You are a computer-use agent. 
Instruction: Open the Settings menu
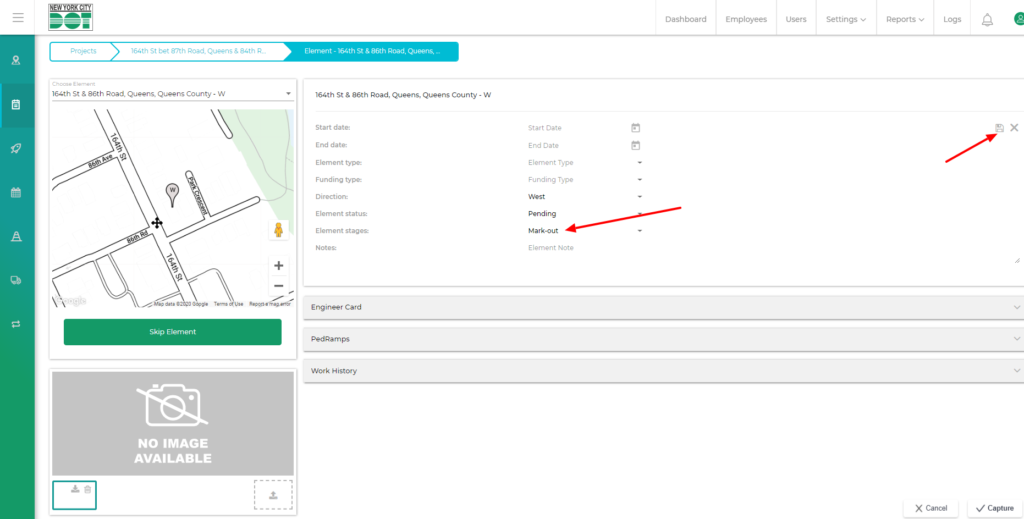(845, 19)
